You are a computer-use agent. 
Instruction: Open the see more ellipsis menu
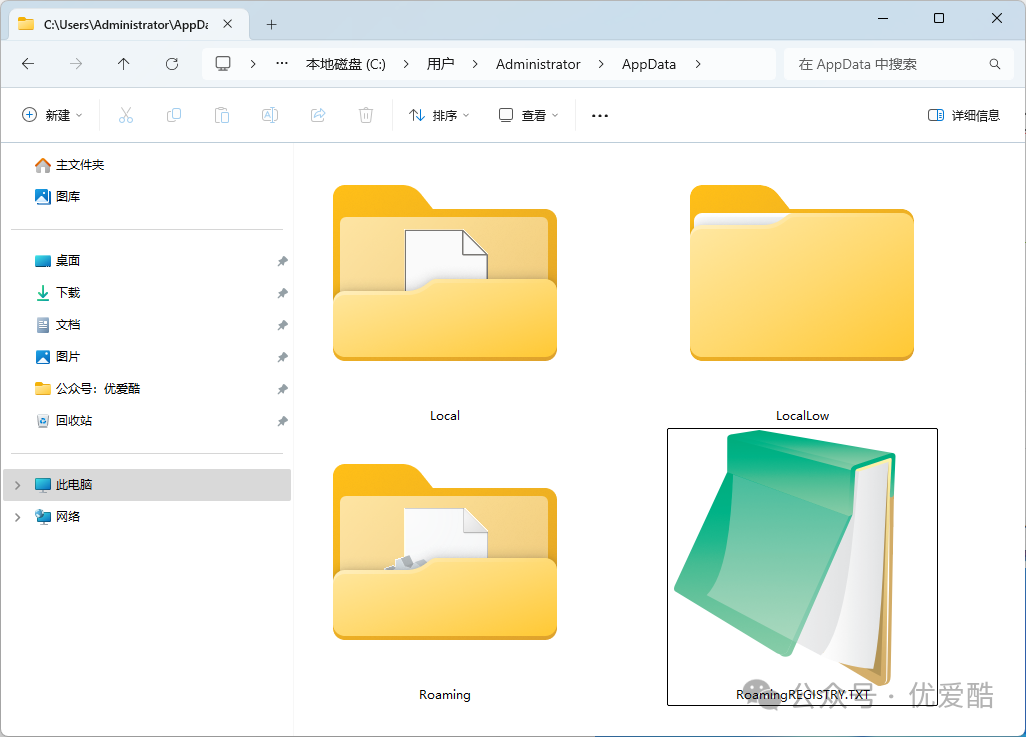tap(600, 115)
